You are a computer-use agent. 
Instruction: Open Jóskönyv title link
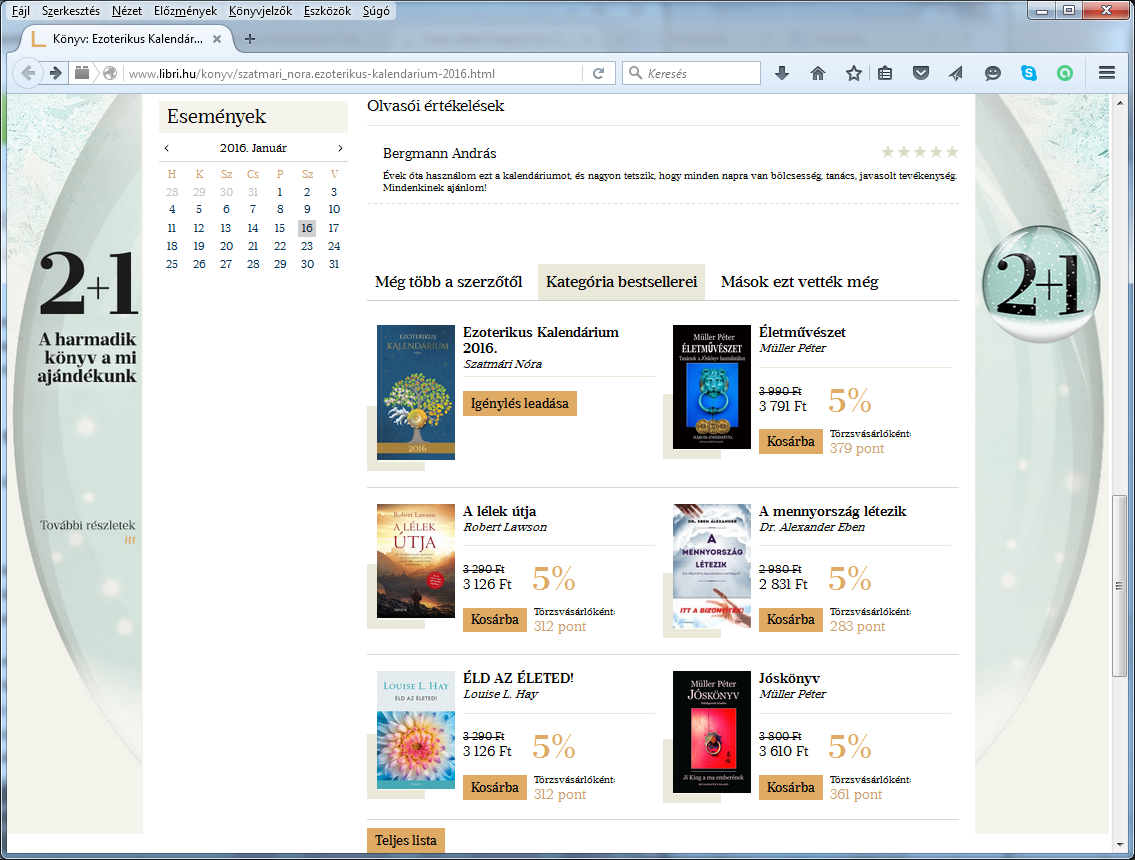click(789, 678)
